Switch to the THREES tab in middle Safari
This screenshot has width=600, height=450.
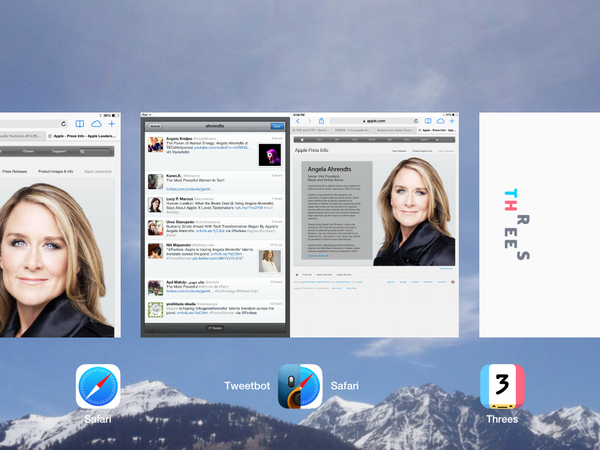click(353, 130)
